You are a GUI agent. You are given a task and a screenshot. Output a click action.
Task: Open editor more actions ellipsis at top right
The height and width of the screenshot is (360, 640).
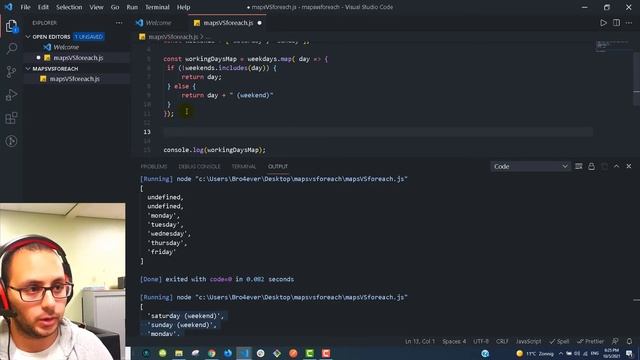pyautogui.click(x=629, y=23)
